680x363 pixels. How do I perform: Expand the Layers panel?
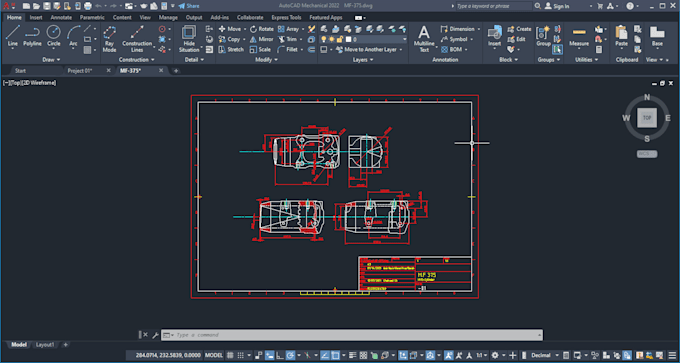[x=363, y=59]
